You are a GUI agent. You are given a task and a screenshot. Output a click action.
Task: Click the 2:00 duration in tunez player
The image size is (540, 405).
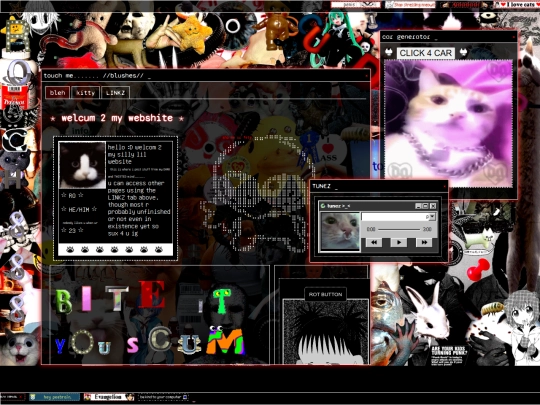pos(427,229)
